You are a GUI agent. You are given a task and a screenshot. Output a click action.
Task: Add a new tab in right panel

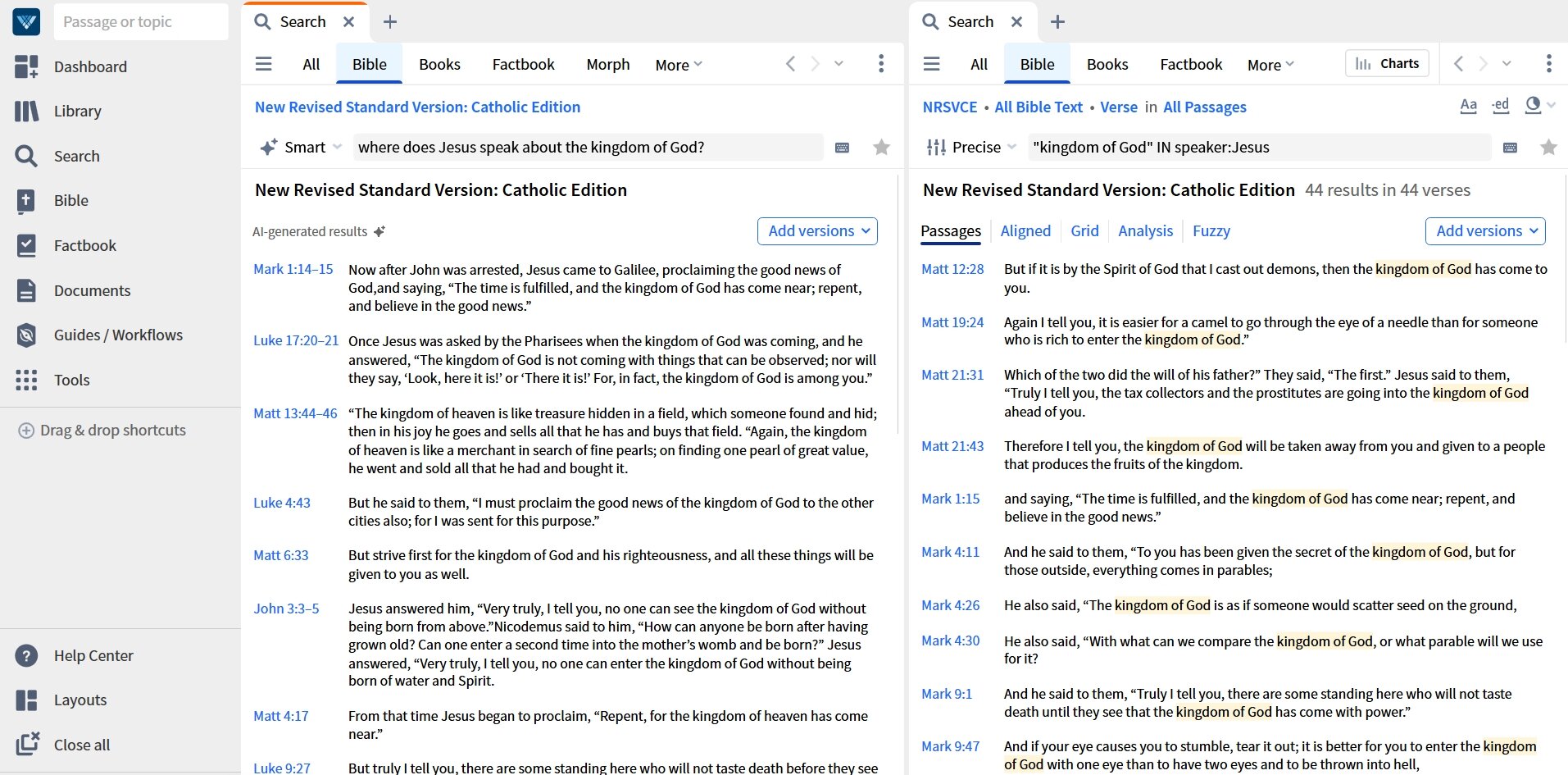1058,22
